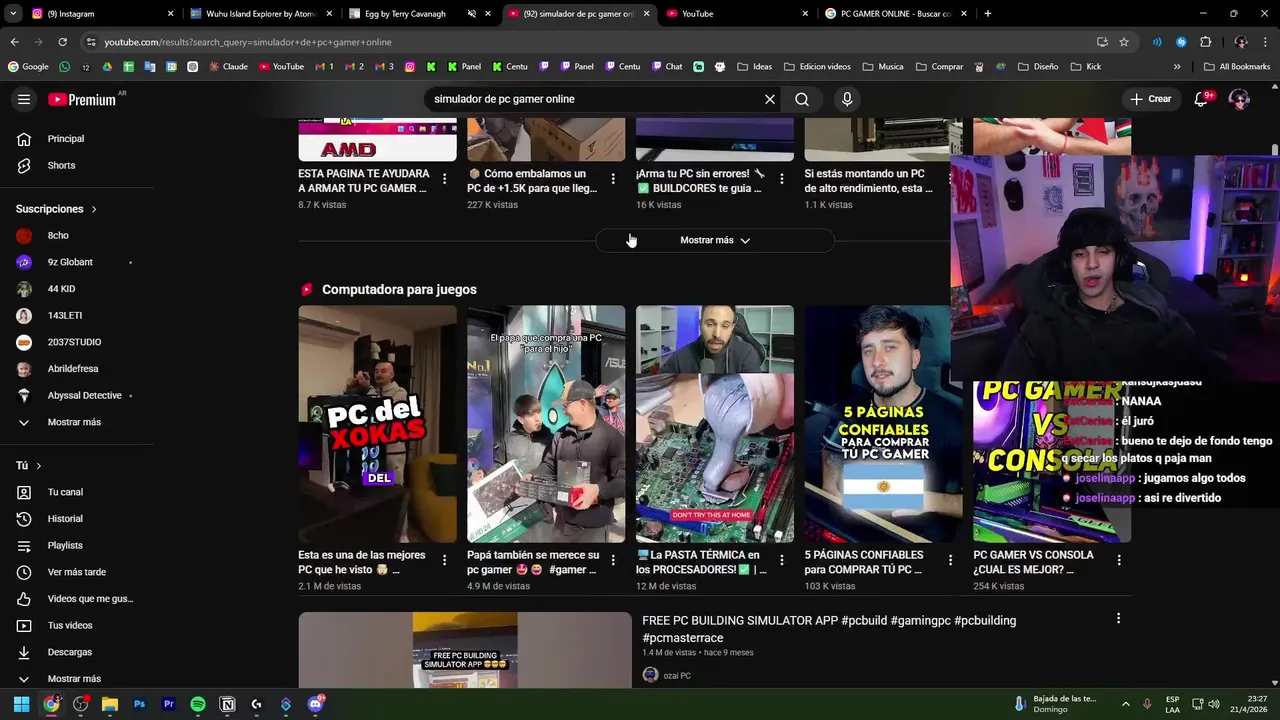Open Shorts from the sidebar

[x=61, y=165]
